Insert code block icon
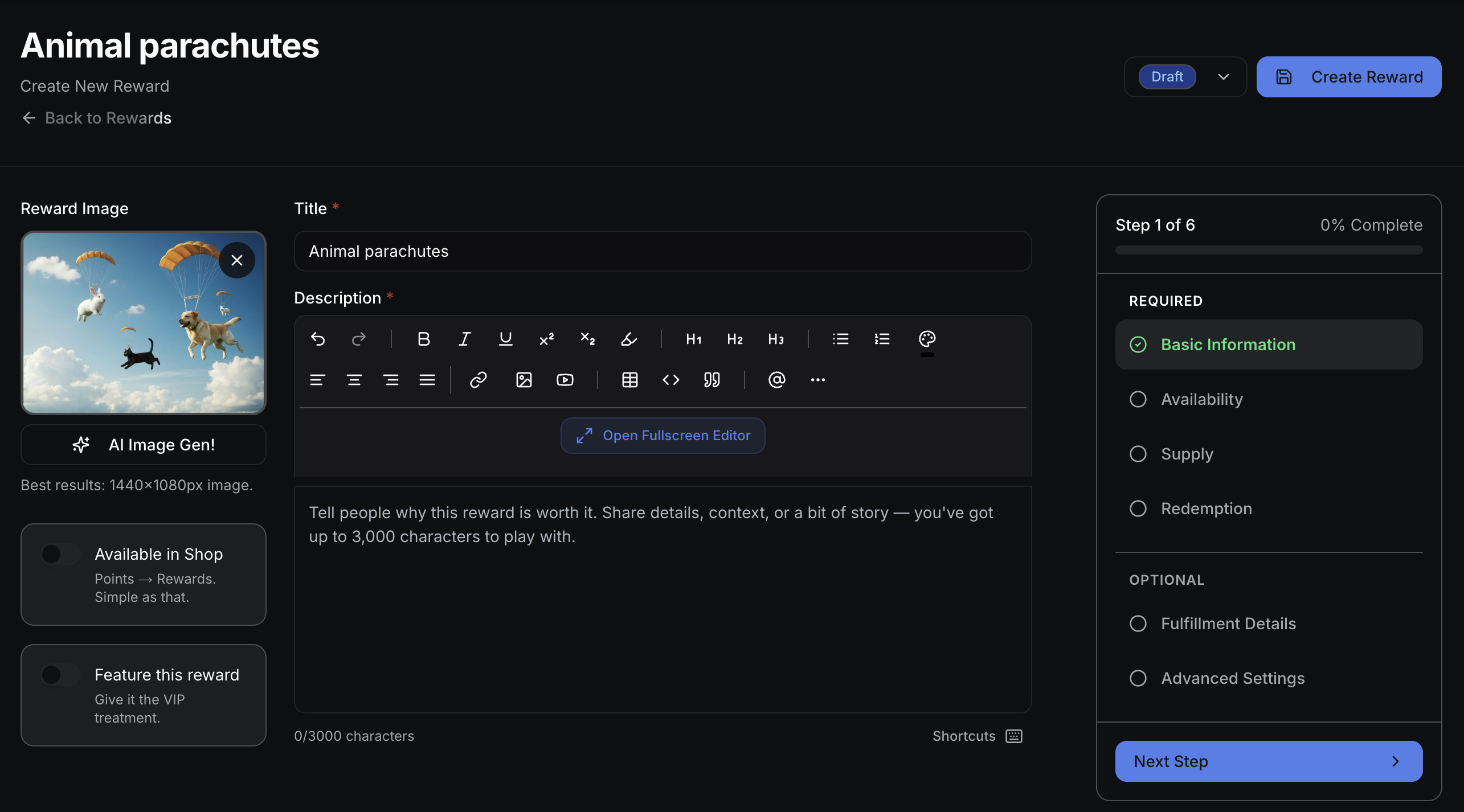The image size is (1464, 812). point(670,380)
